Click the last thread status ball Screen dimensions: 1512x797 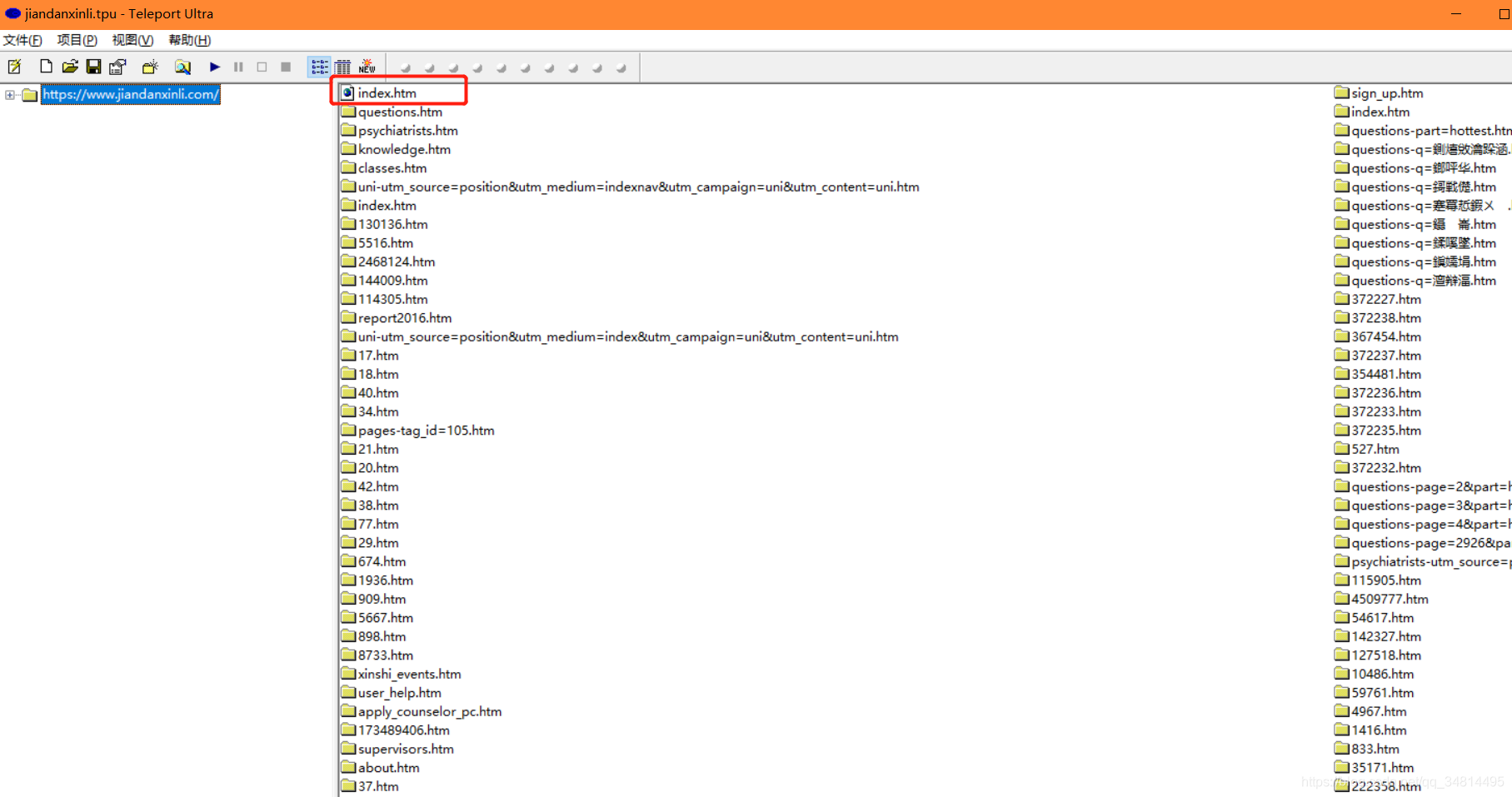[621, 68]
